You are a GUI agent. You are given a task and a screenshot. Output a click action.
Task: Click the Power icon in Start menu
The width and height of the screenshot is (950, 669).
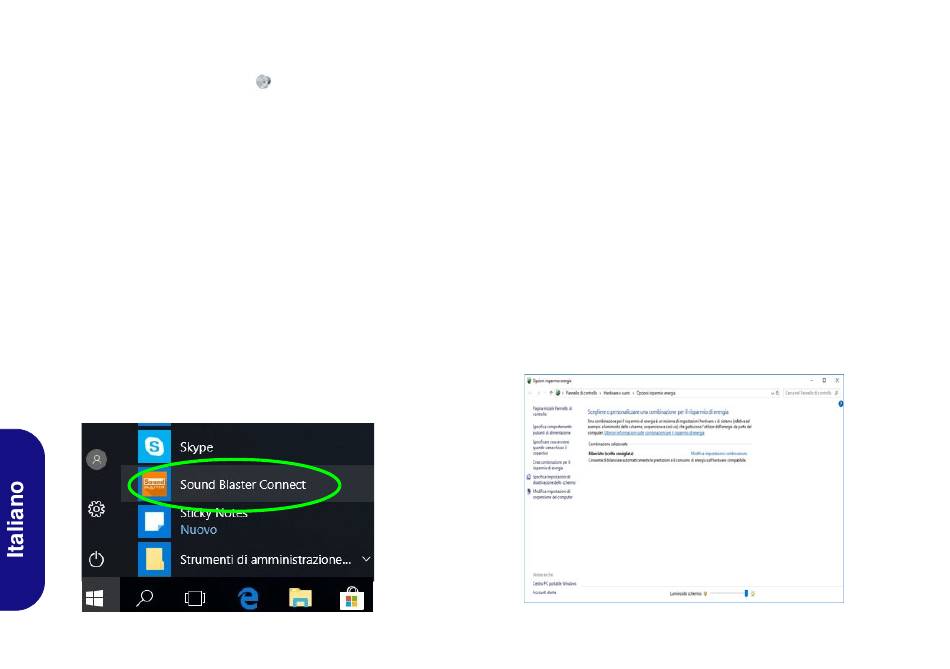pyautogui.click(x=96, y=559)
